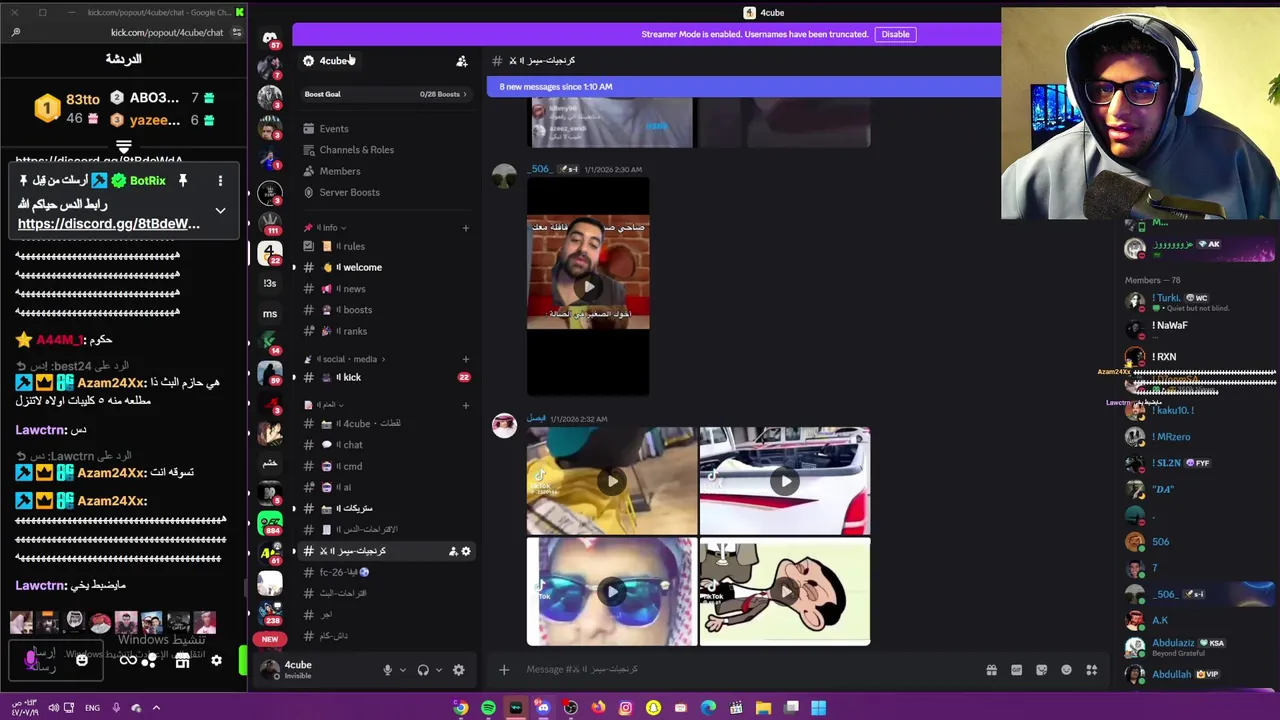1280x720 pixels.
Task: Click selected channel's create invite icon
Action: 453,551
